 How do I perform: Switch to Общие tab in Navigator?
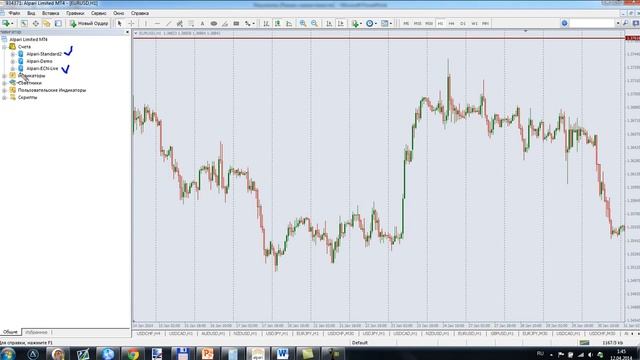[11, 332]
